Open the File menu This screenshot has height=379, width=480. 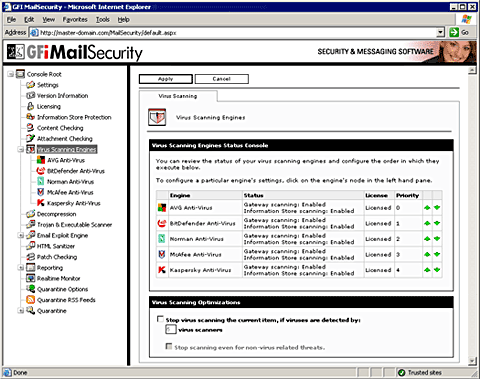pyautogui.click(x=11, y=20)
